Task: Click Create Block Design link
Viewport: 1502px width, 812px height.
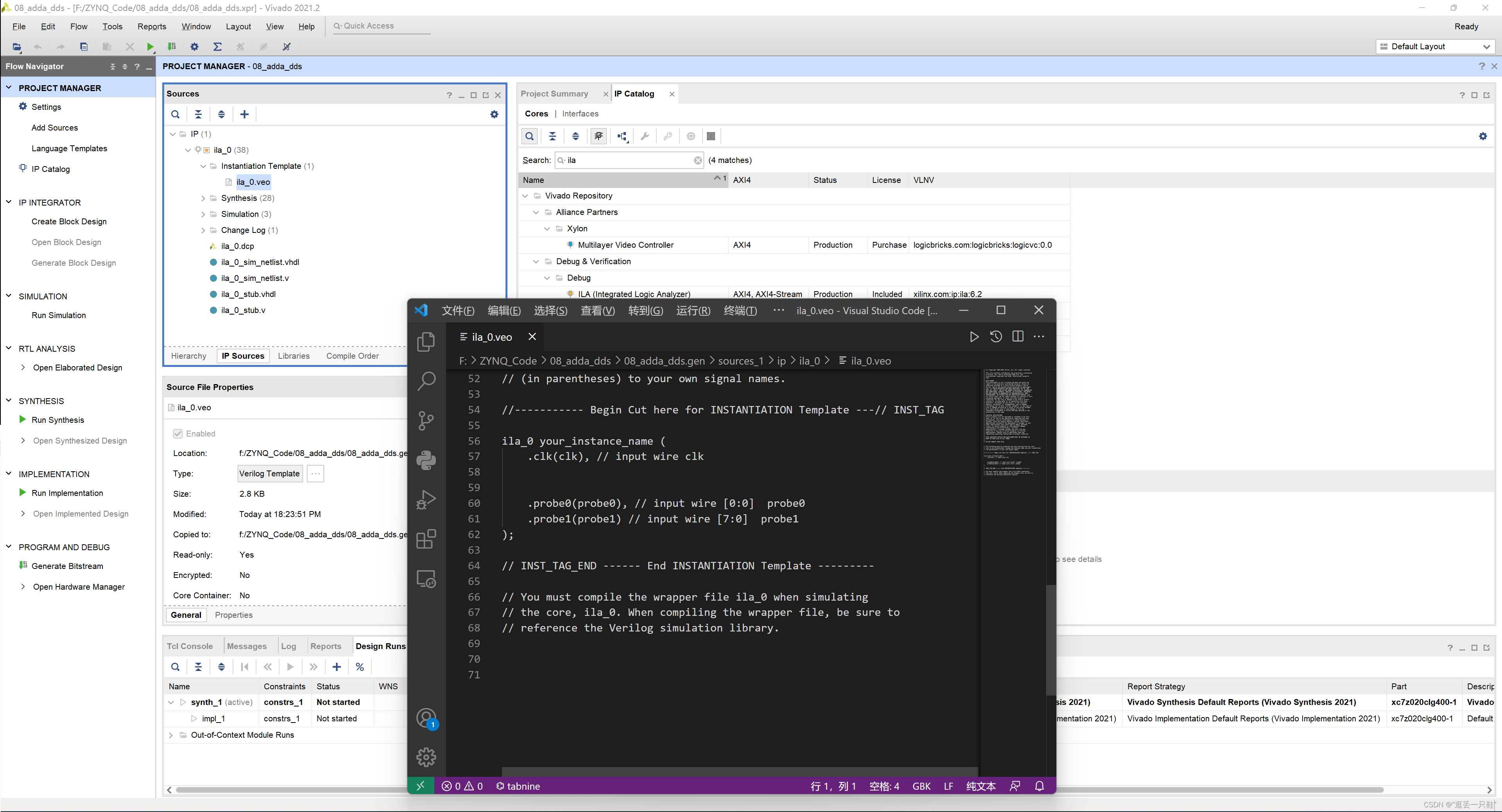Action: pos(69,222)
